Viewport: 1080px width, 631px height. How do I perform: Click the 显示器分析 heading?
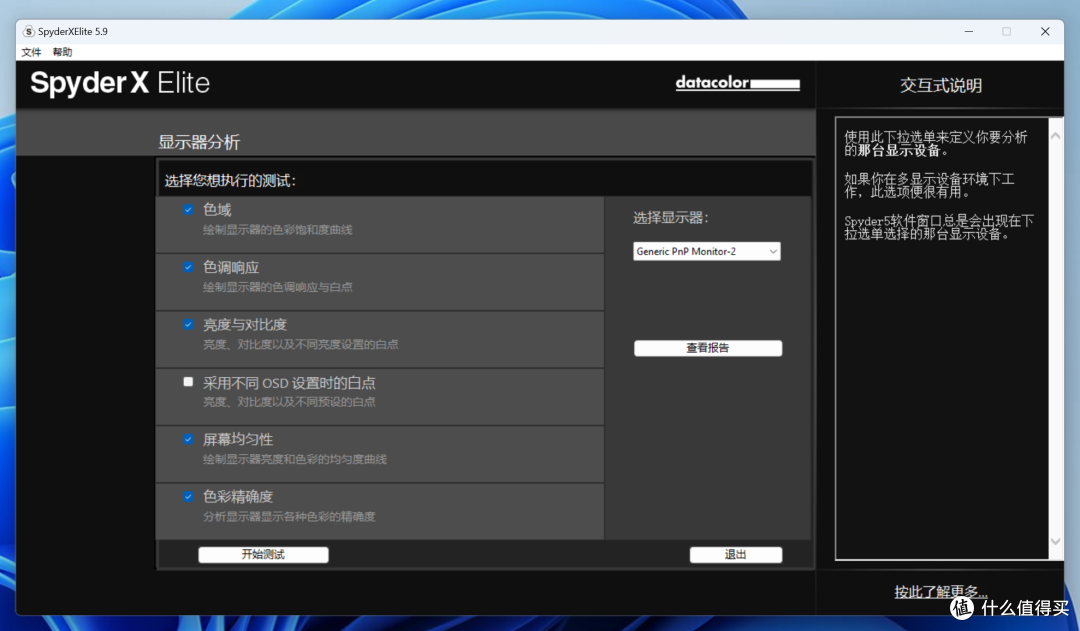coord(199,142)
